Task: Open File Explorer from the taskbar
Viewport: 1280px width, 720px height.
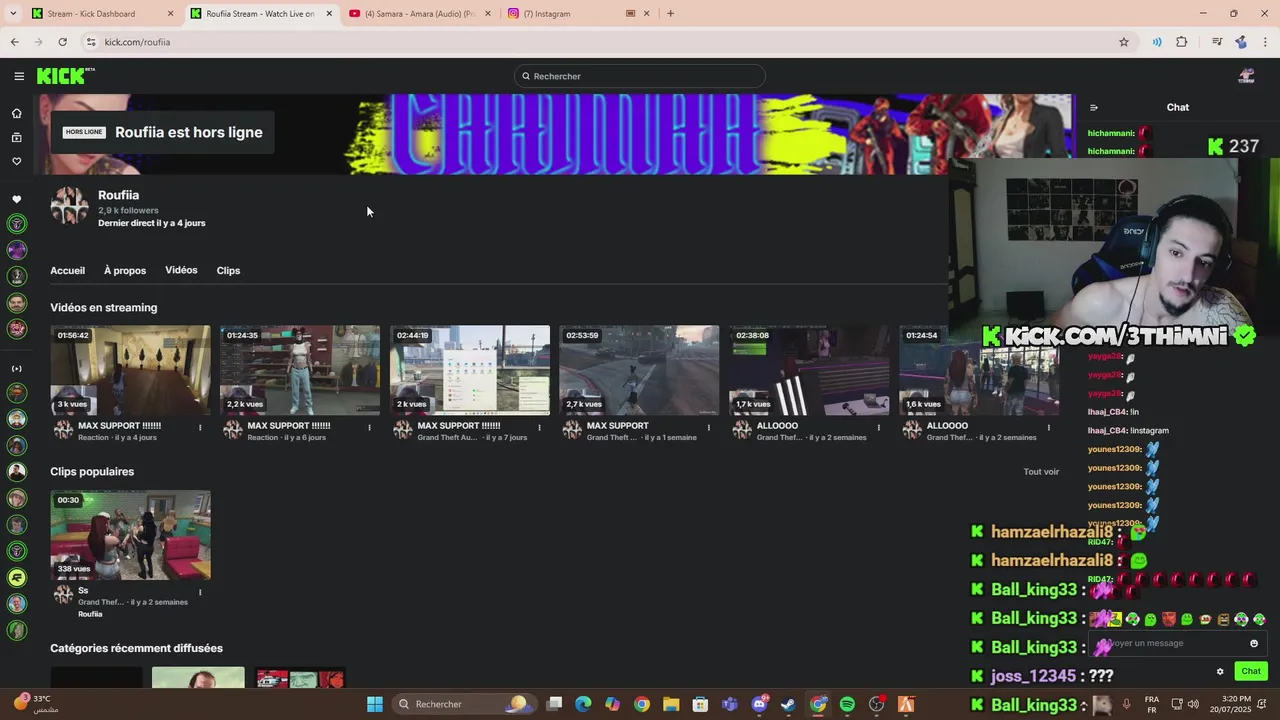Action: 671,704
